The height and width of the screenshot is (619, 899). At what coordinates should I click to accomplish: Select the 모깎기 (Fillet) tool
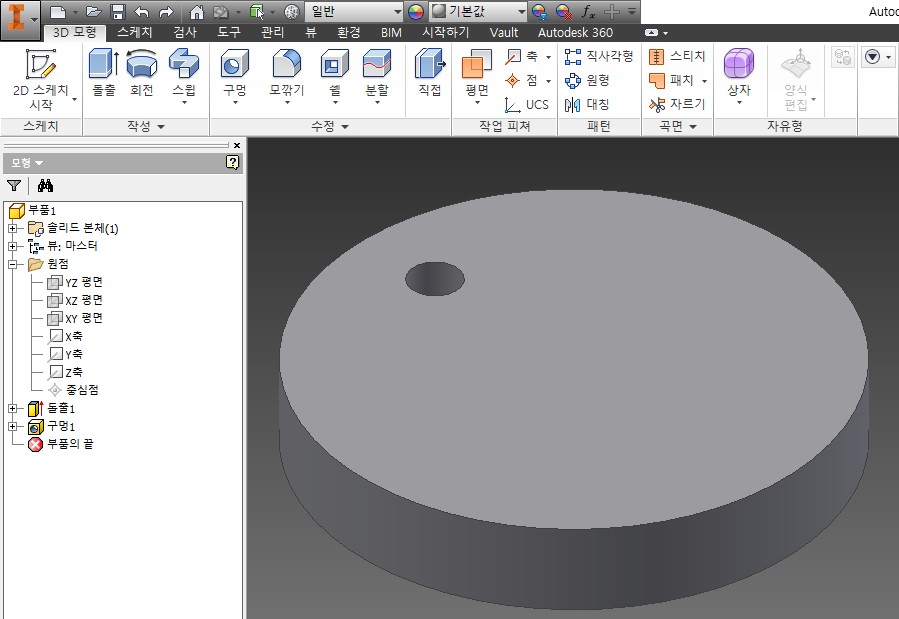point(287,76)
